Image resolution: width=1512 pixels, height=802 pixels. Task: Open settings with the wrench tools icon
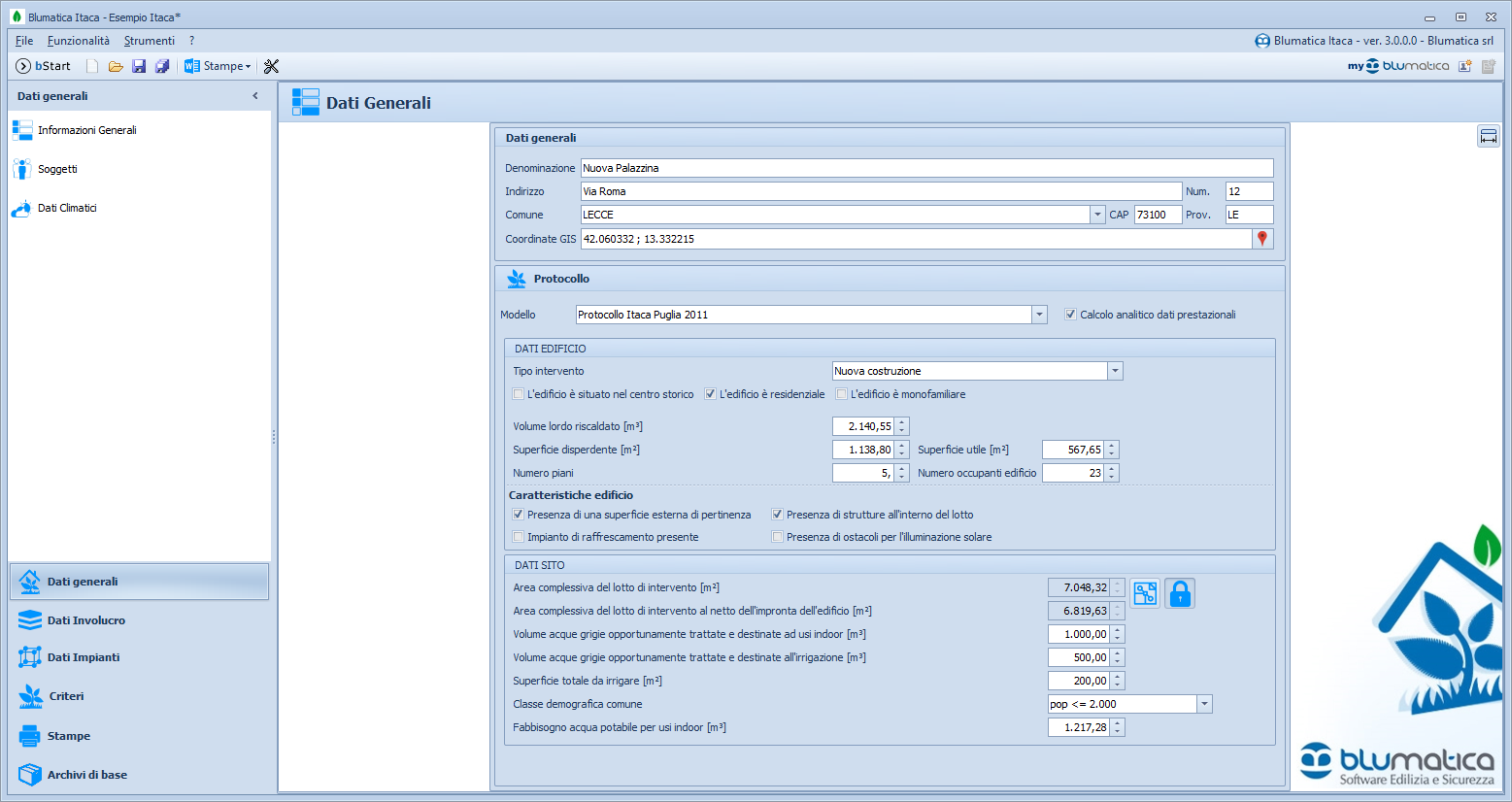271,66
